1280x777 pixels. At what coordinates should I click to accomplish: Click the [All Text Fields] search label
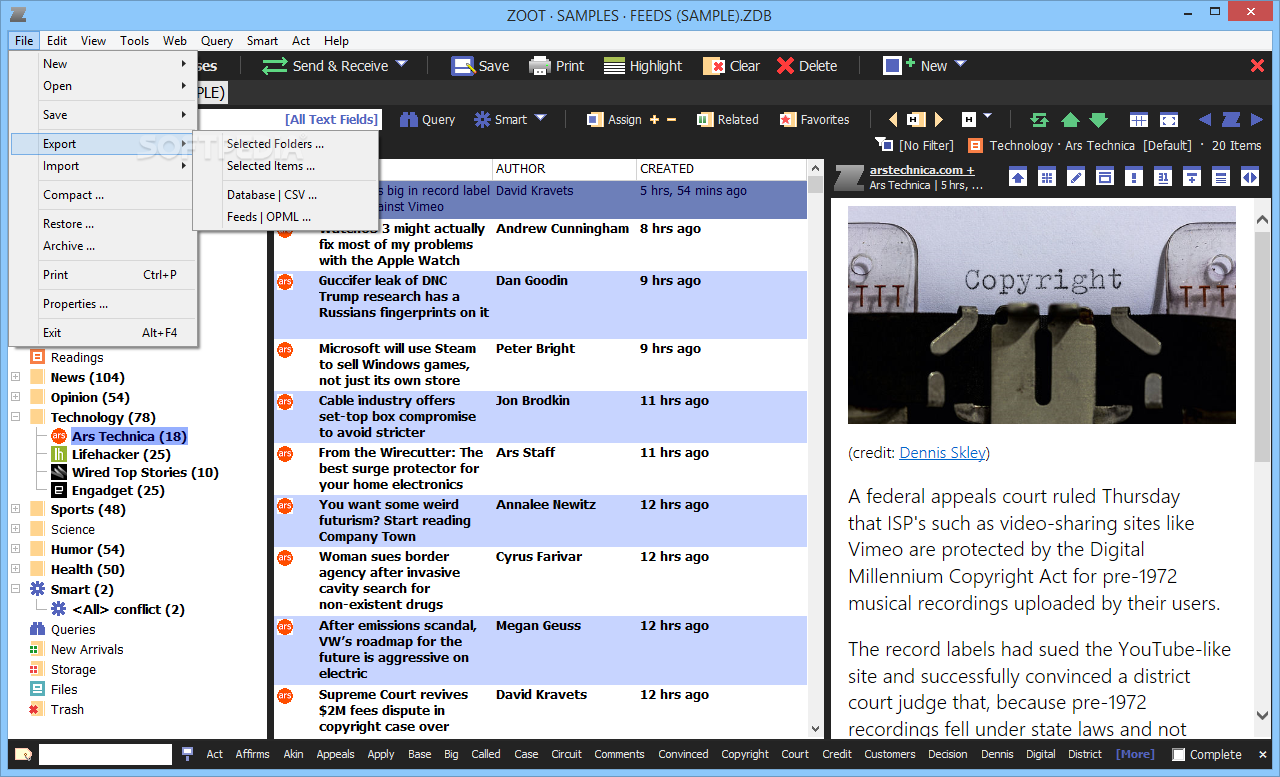click(332, 119)
